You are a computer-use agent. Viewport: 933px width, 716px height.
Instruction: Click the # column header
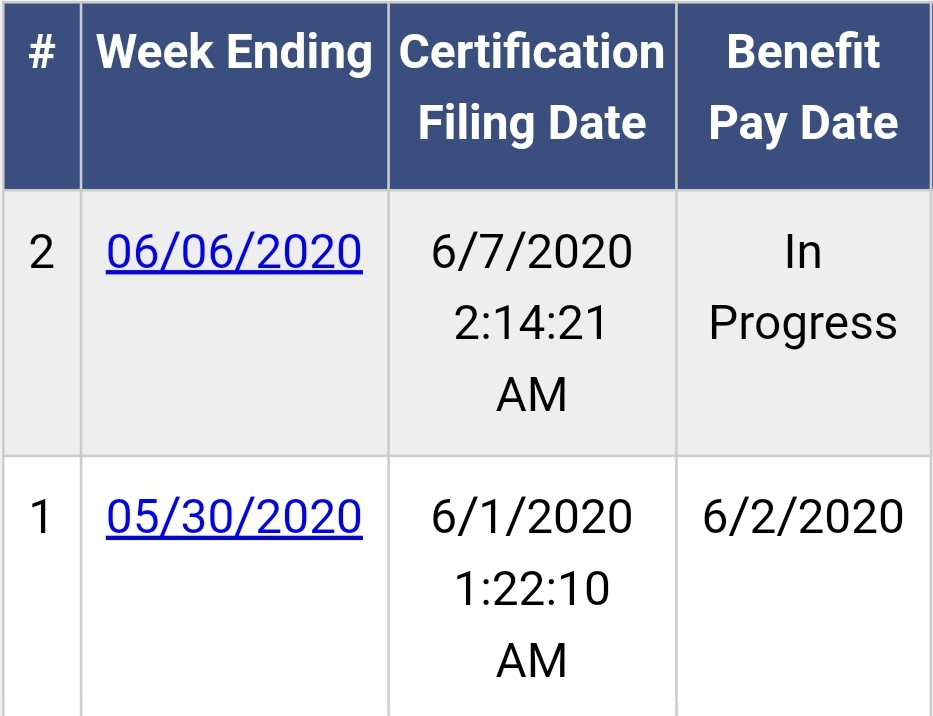[41, 52]
